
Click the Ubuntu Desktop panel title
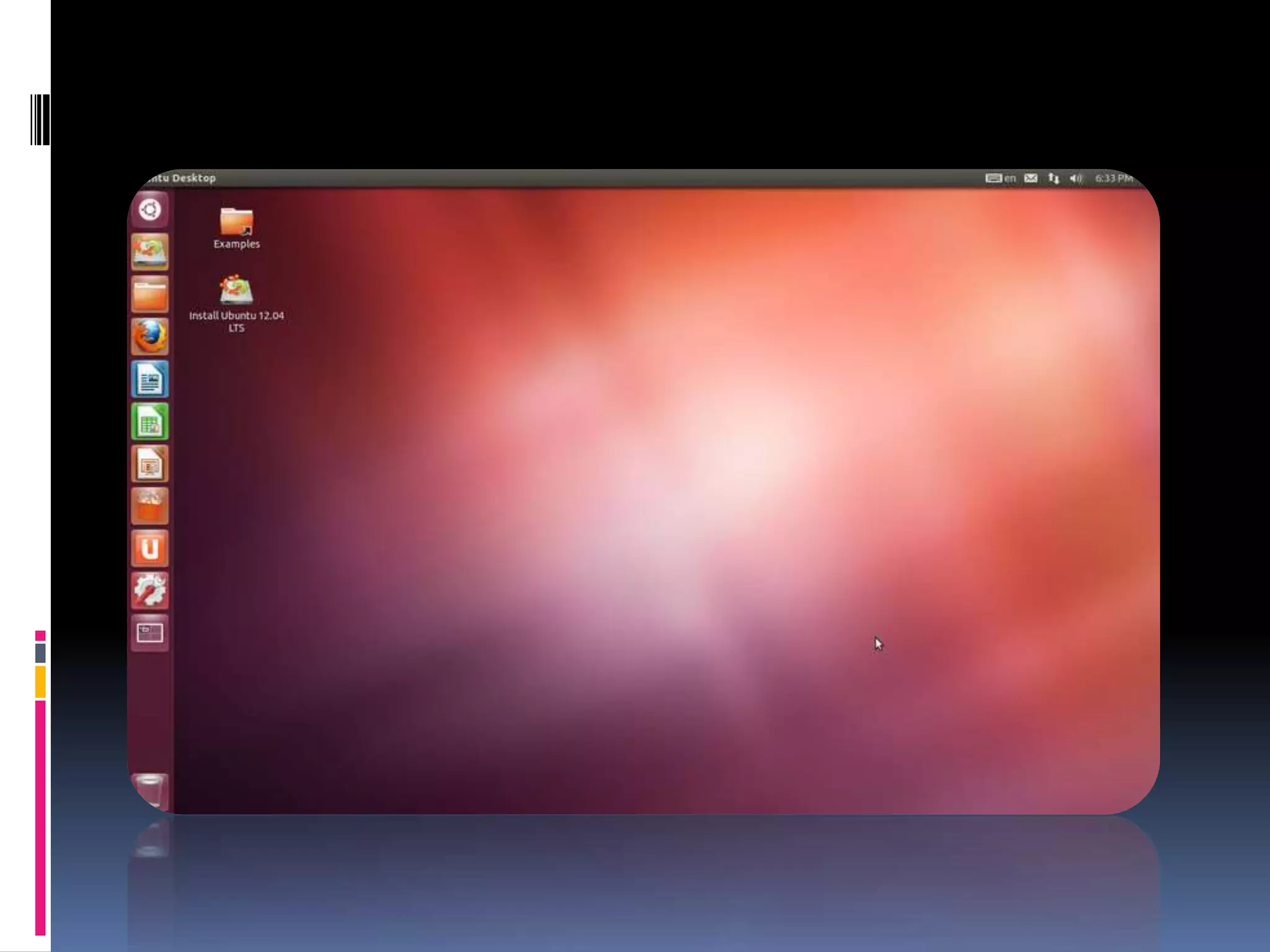(x=183, y=178)
